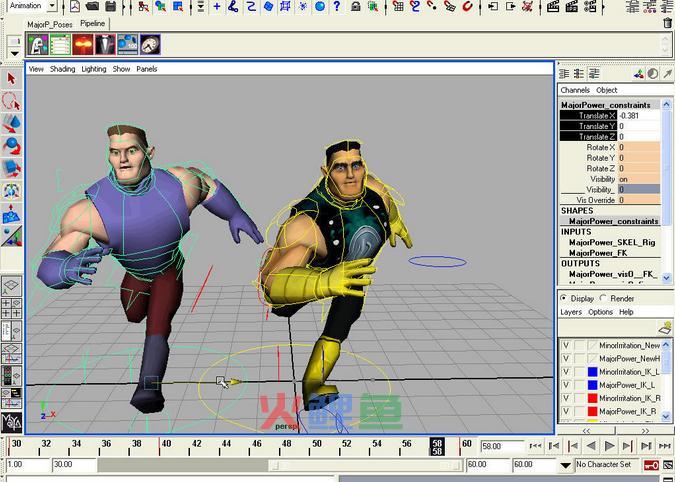The height and width of the screenshot is (482, 675).
Task: Toggle visibility V of MajorPower_IK_L layer
Action: [566, 385]
